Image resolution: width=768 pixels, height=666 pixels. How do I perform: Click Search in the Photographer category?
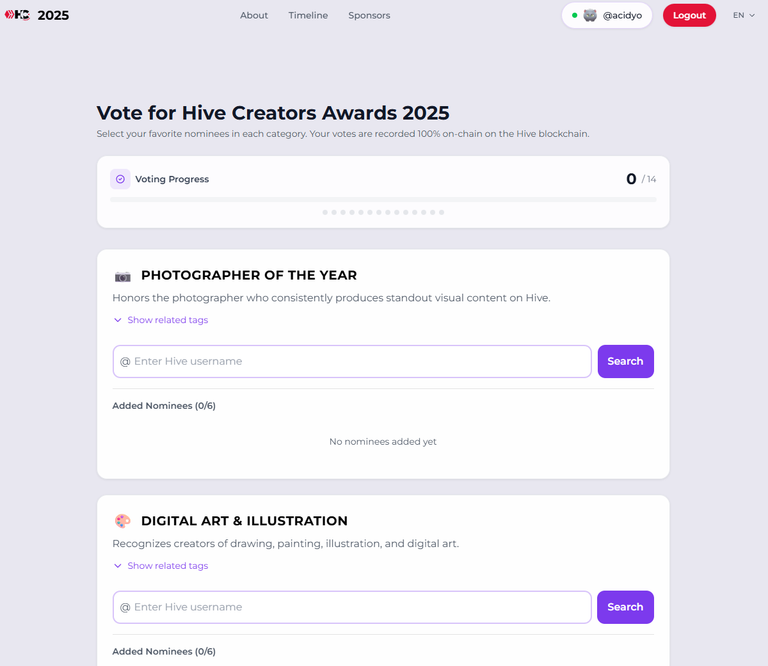coord(625,361)
